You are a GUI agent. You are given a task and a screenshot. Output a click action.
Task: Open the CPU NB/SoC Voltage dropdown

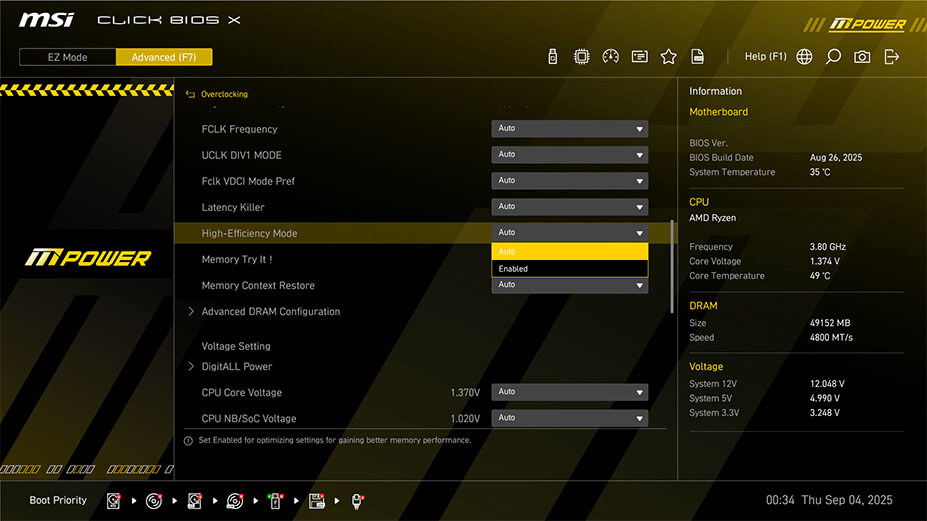click(x=569, y=418)
